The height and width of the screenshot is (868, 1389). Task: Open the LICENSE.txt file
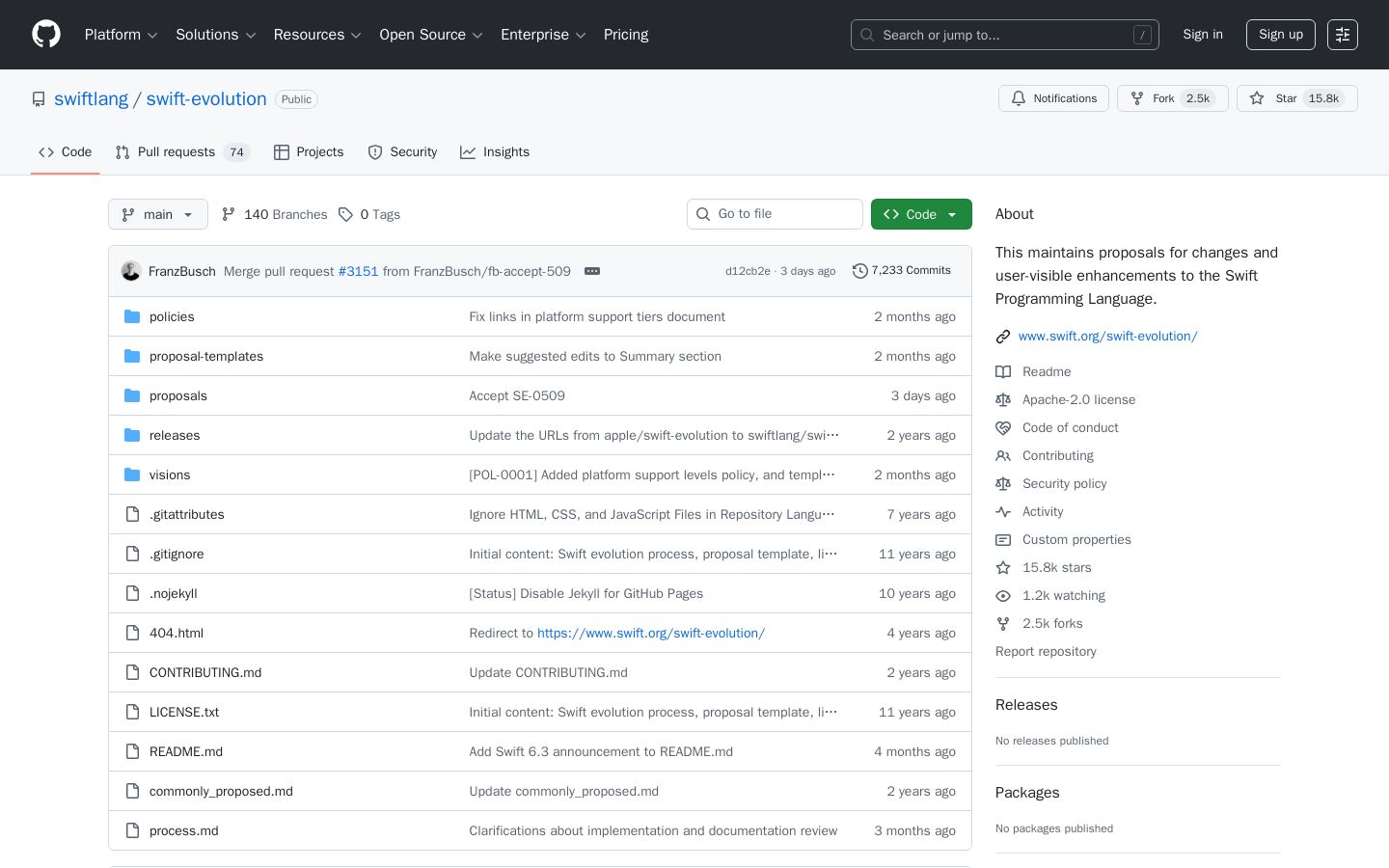coord(184,712)
